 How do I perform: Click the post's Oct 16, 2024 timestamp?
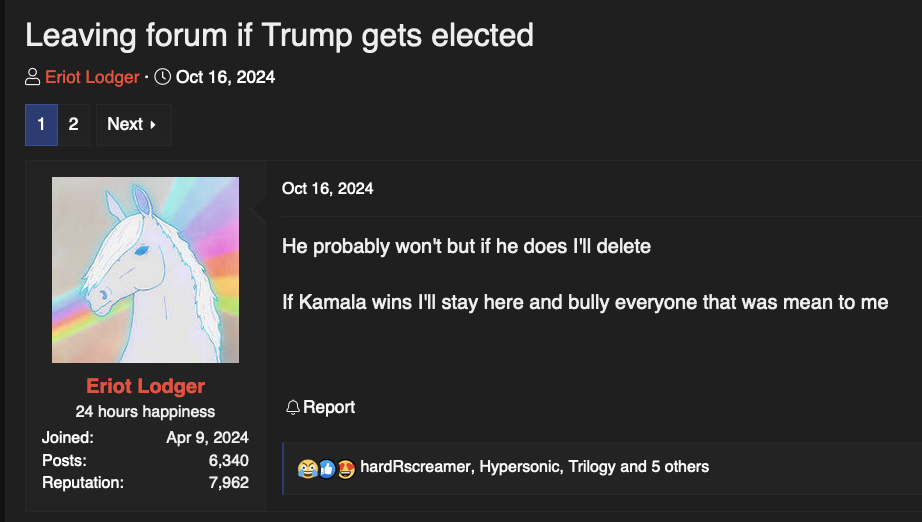click(x=327, y=188)
